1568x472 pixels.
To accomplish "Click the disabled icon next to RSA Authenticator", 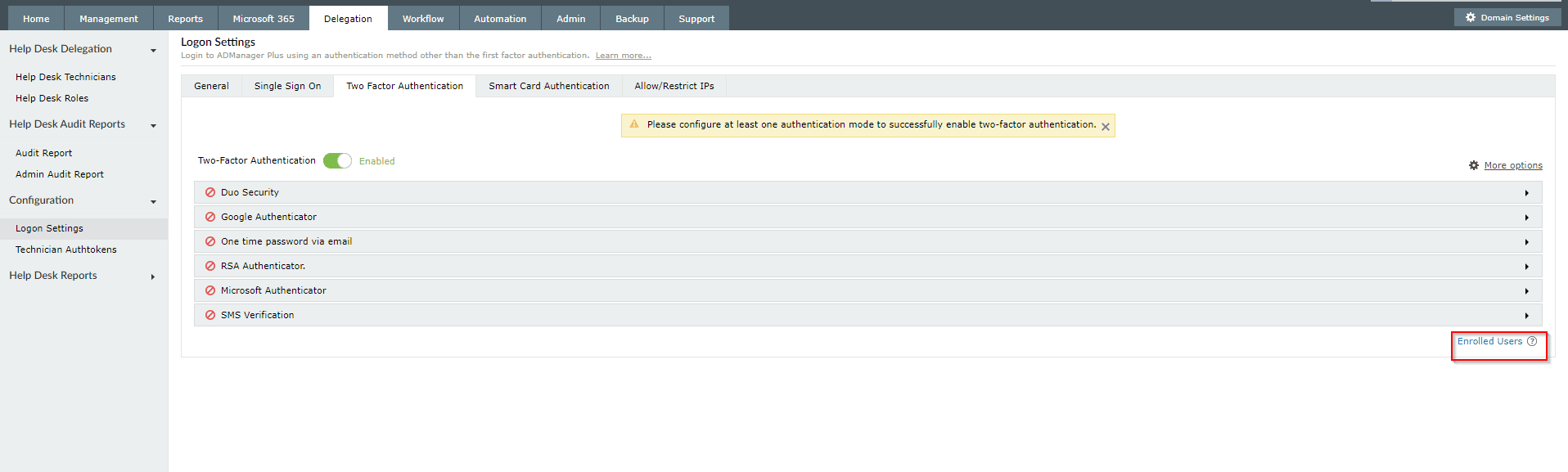I will 210,266.
